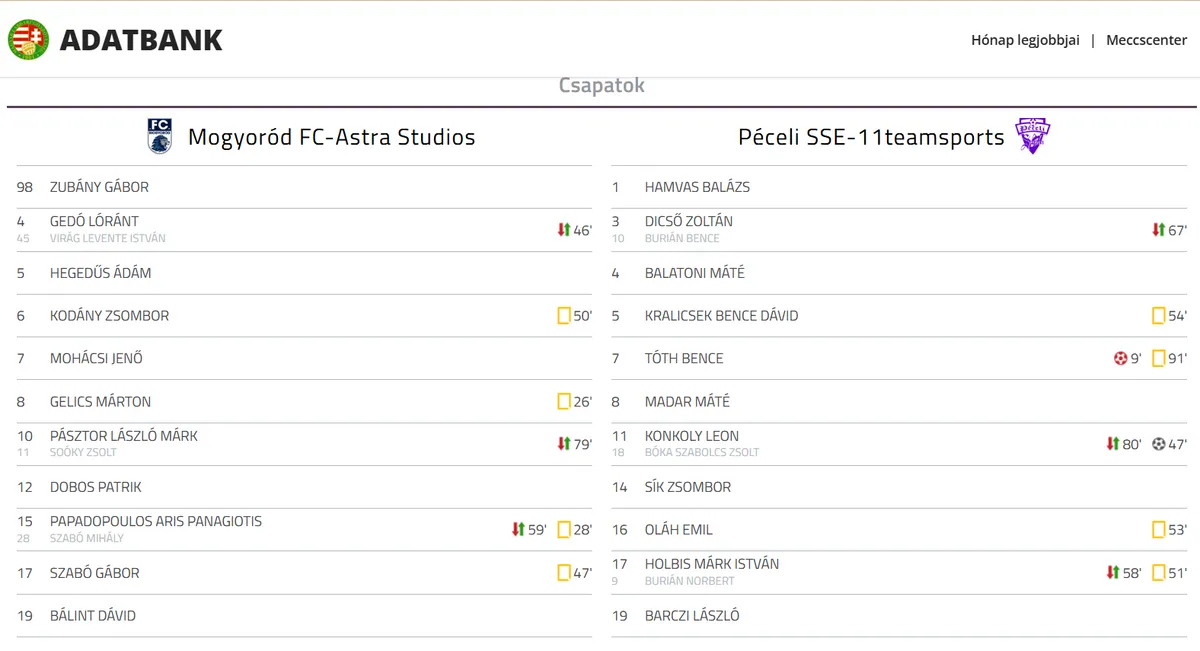1200x651 pixels.
Task: Click the Mogyoród FC team crest
Action: tap(159, 136)
